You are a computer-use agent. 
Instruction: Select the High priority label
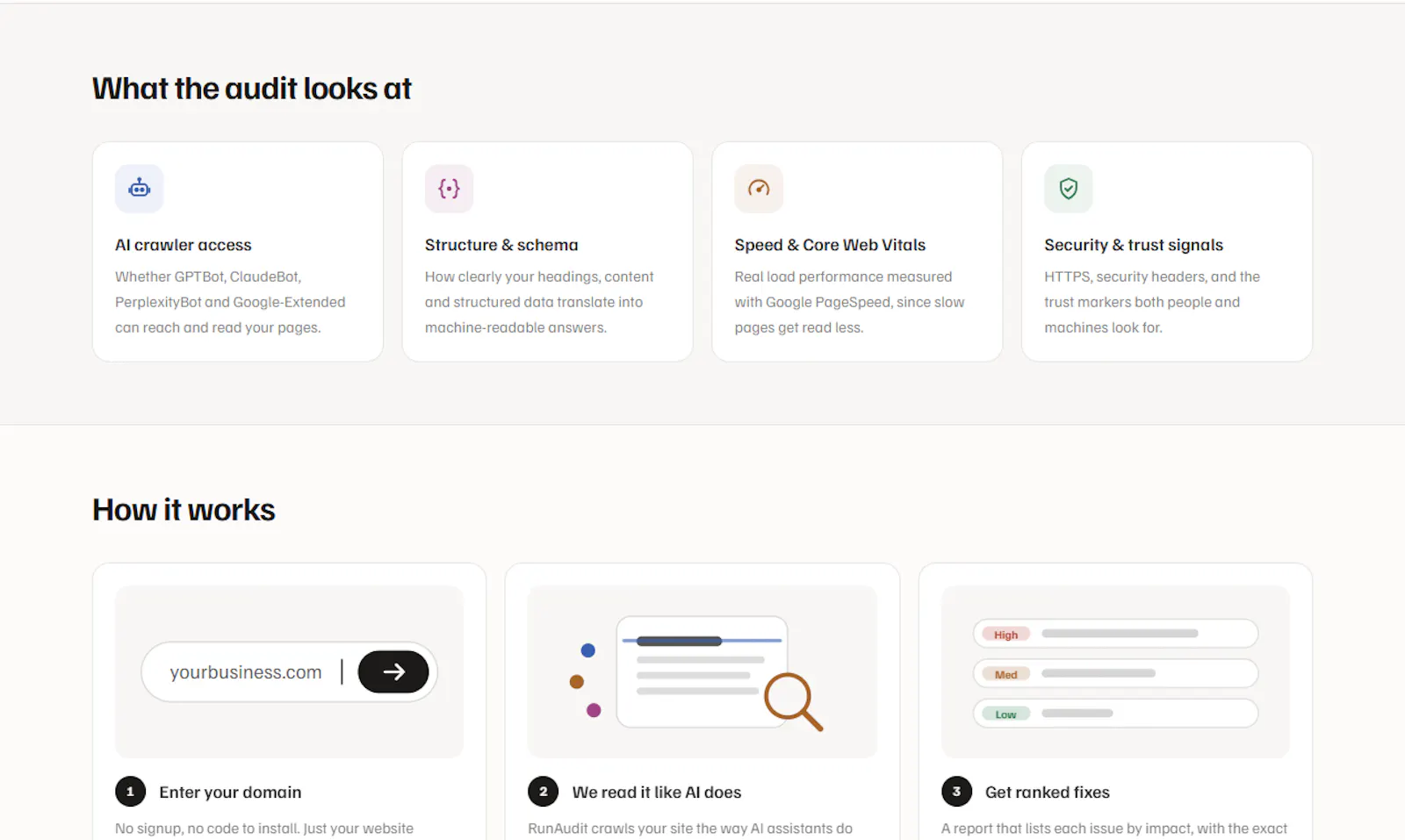point(1006,635)
